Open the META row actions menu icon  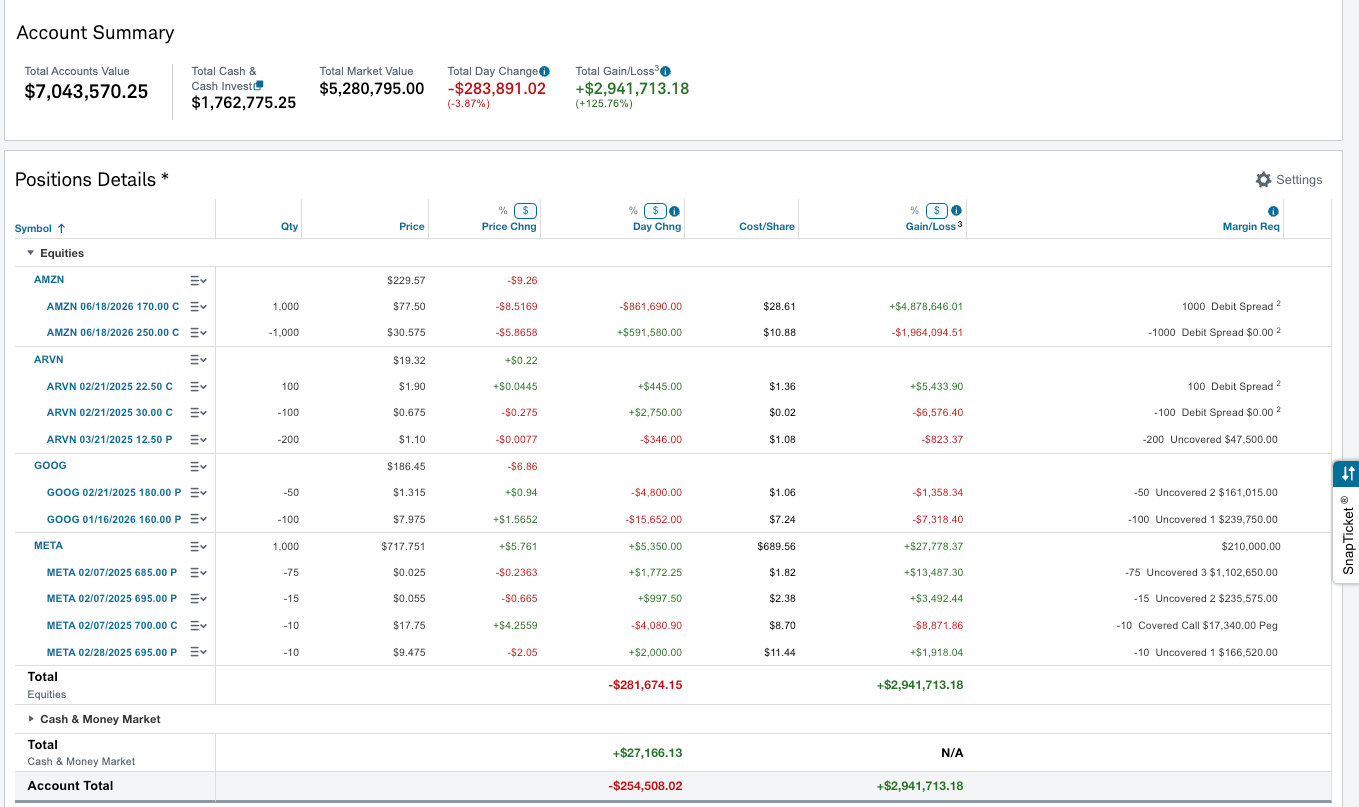tap(198, 546)
